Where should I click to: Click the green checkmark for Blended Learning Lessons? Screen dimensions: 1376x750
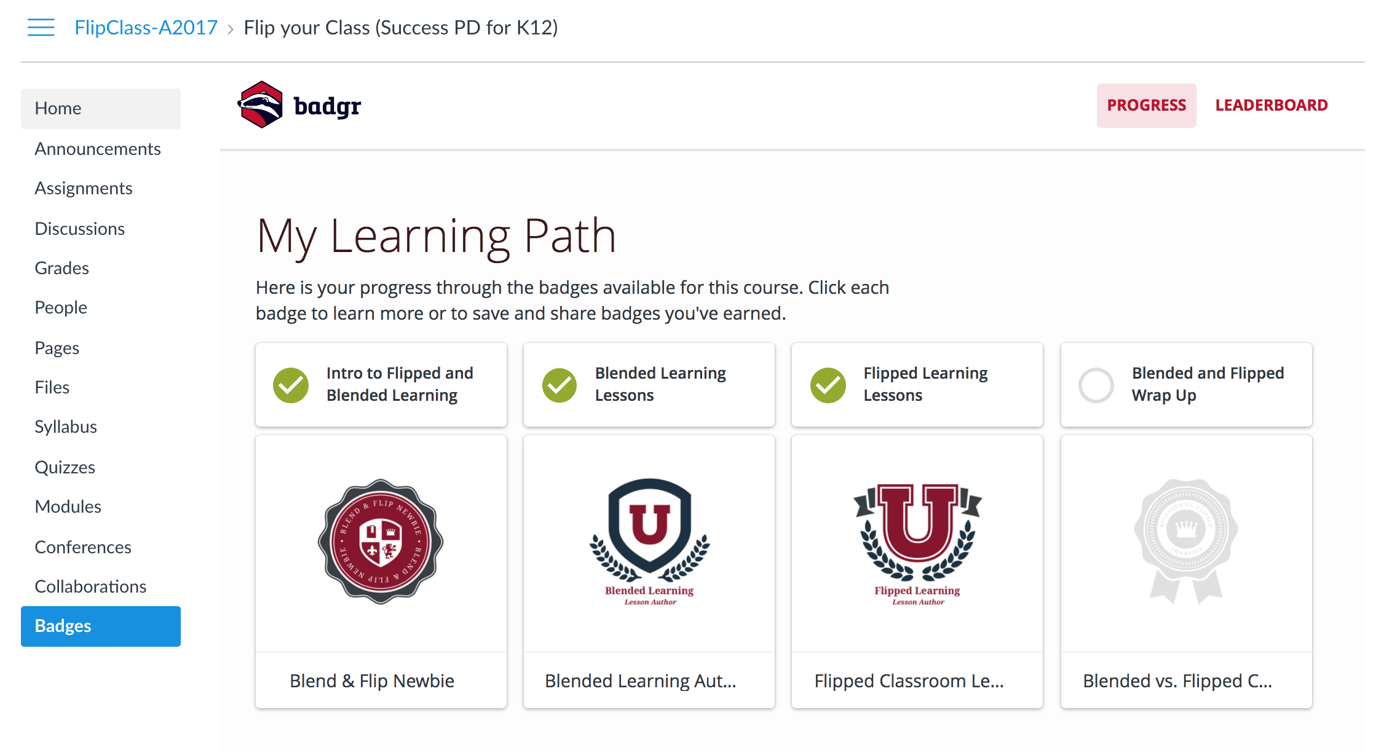[558, 385]
